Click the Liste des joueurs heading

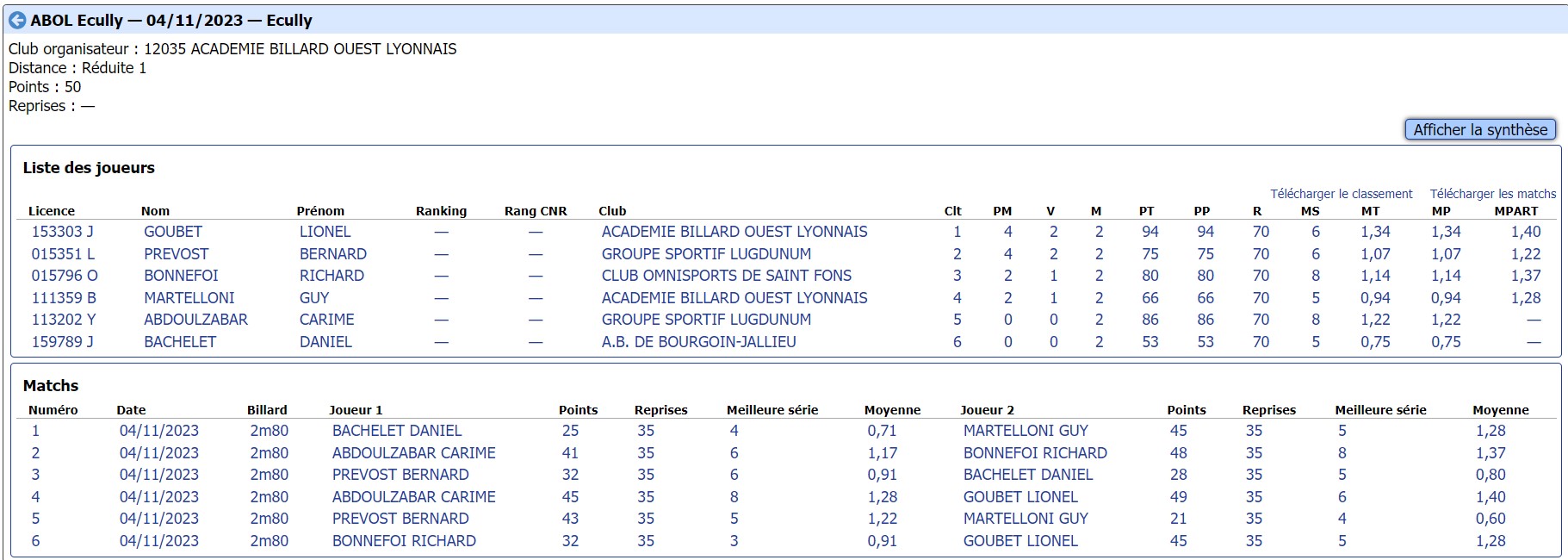89,168
